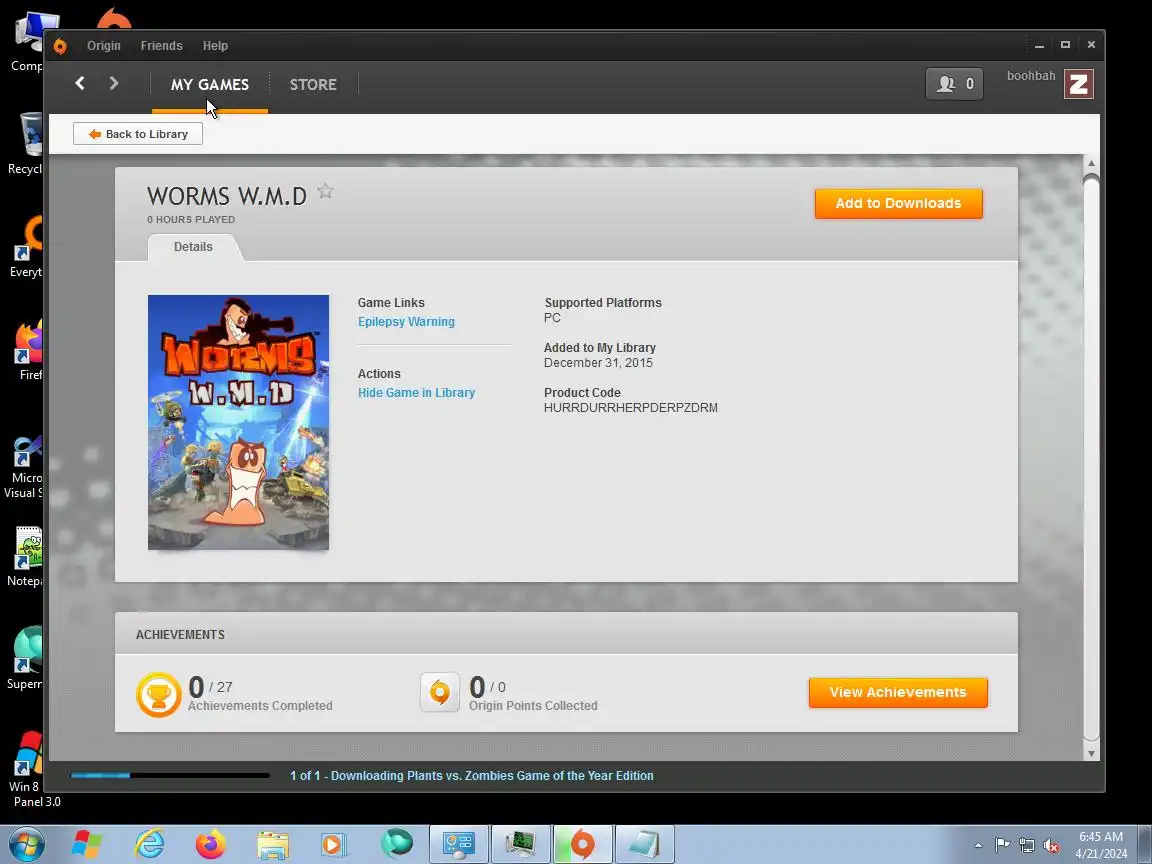Open the Help menu

(x=215, y=46)
